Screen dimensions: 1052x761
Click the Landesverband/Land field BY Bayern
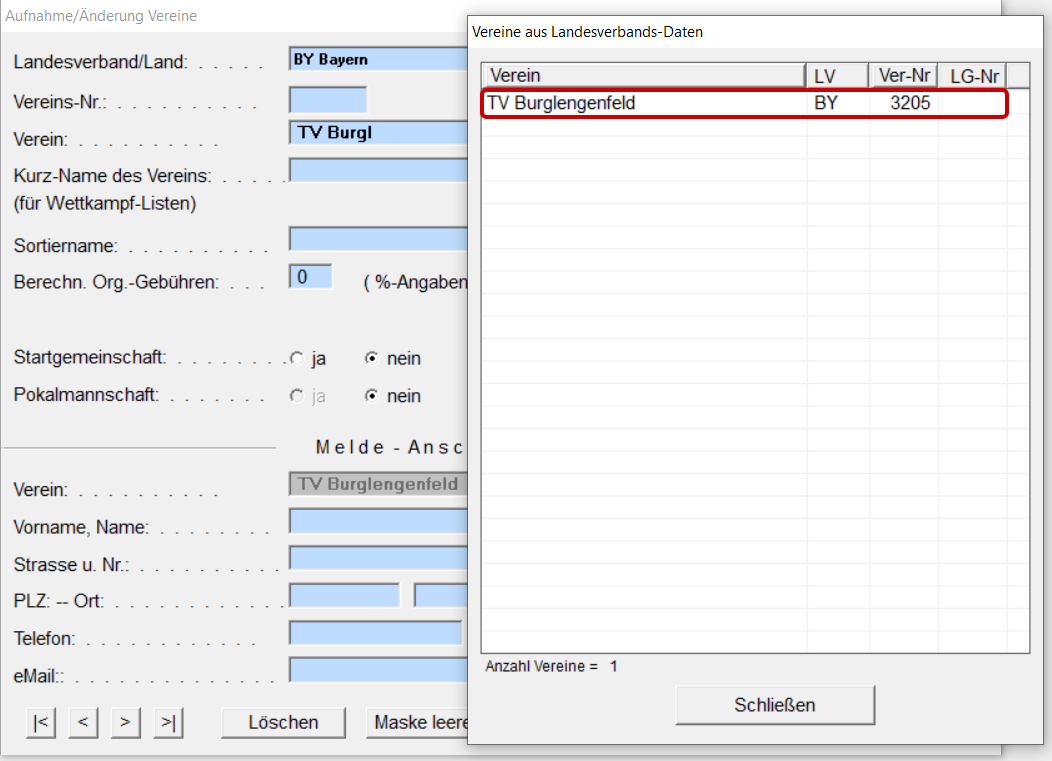(378, 60)
